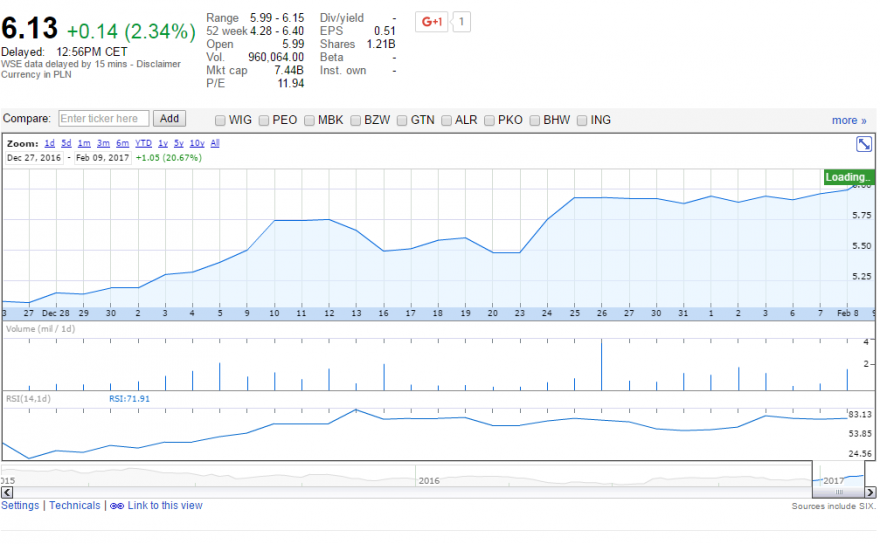Click the Shares value 1.21B
This screenshot has height=544, width=880.
pos(381,44)
